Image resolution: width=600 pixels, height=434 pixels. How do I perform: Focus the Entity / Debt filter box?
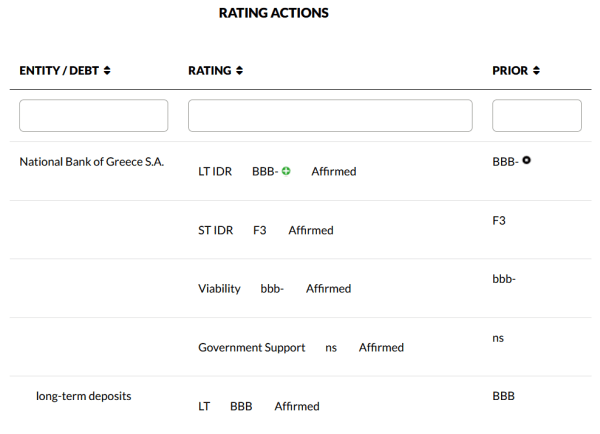click(94, 116)
